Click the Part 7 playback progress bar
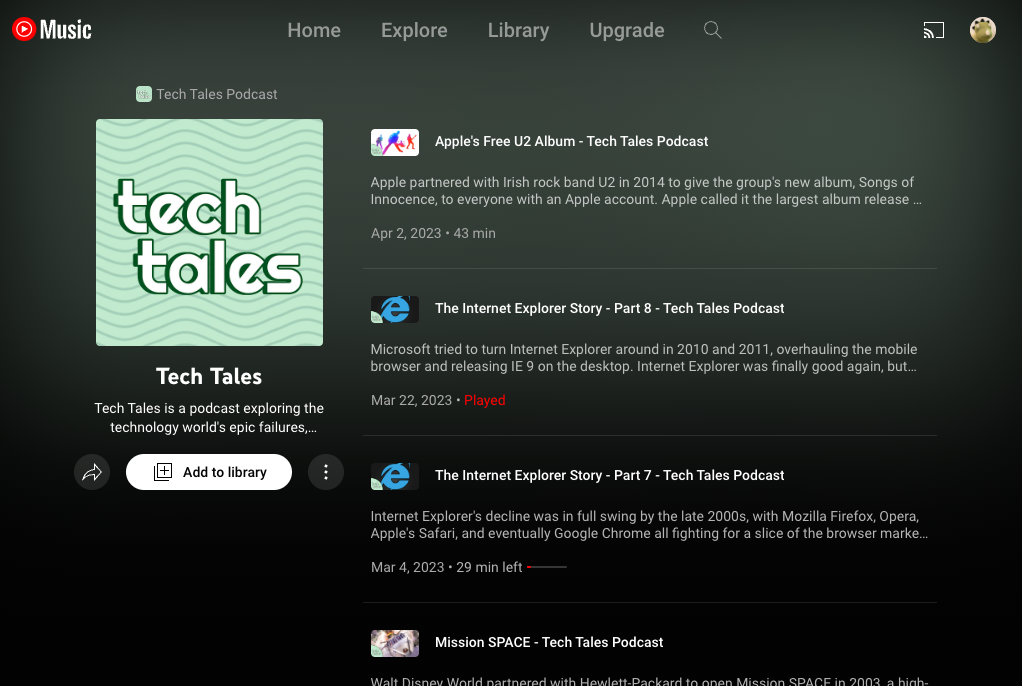The height and width of the screenshot is (686, 1022). pyautogui.click(x=547, y=567)
